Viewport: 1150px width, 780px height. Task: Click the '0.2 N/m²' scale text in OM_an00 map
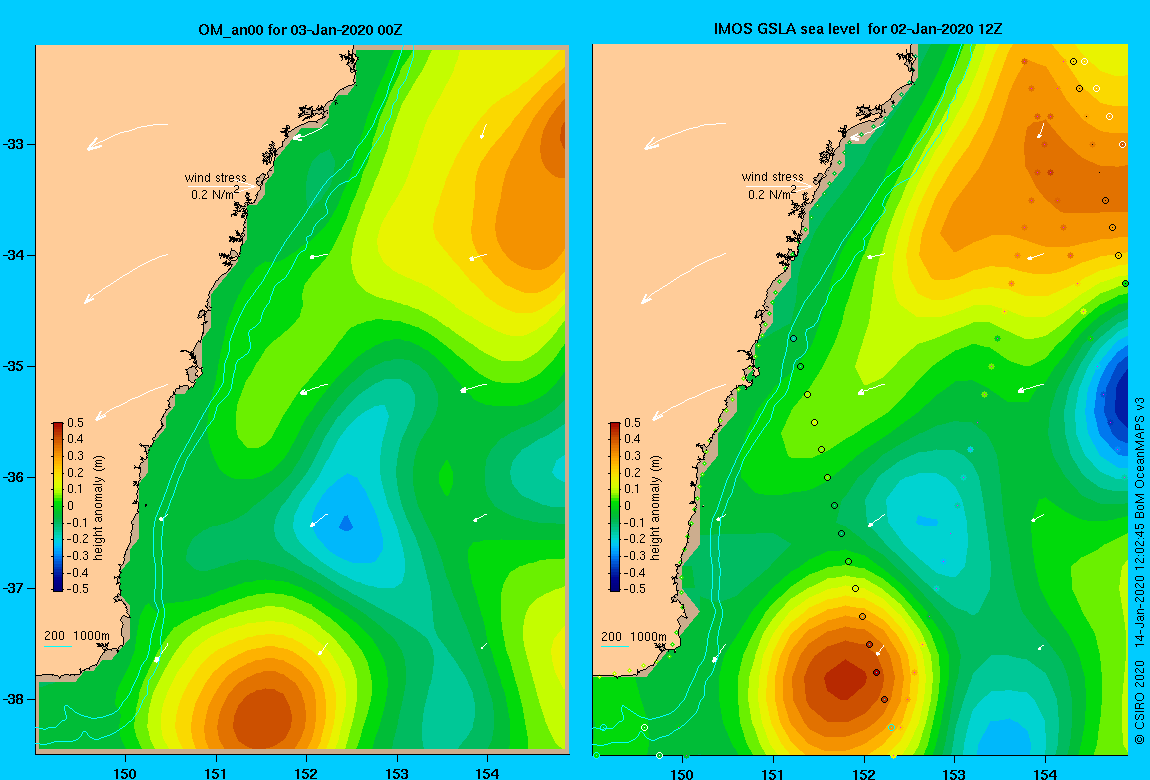pyautogui.click(x=216, y=194)
